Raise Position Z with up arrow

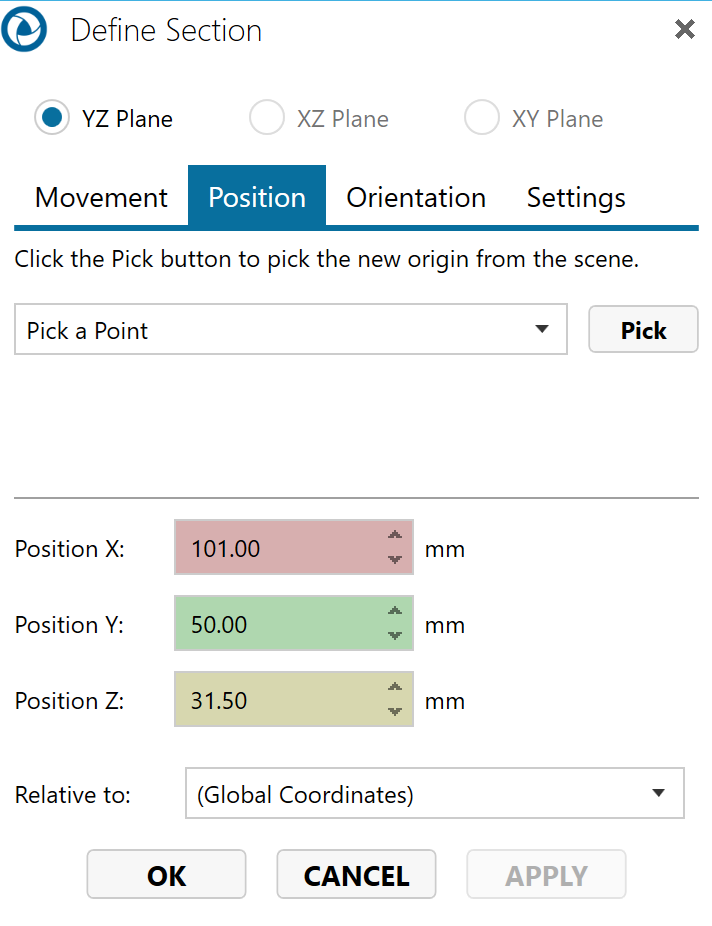click(x=395, y=688)
